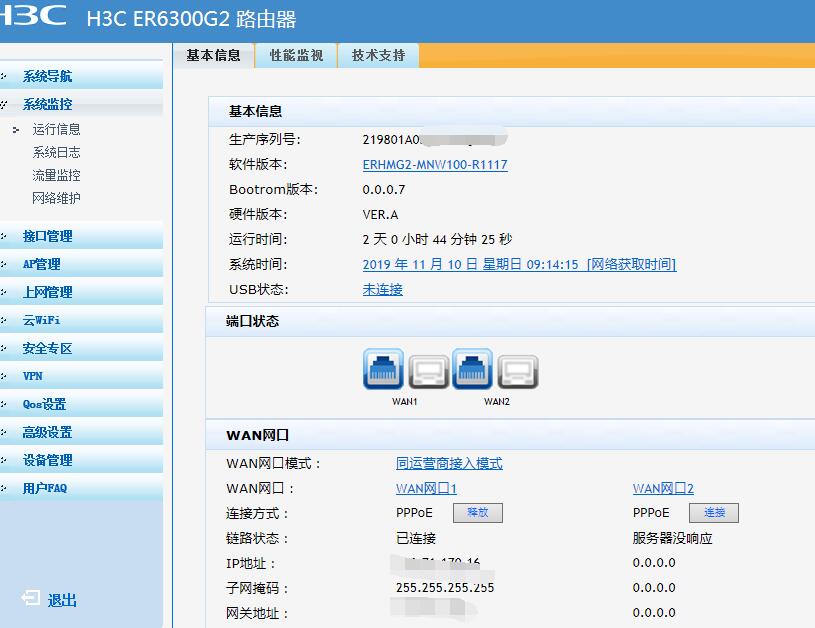Image resolution: width=815 pixels, height=628 pixels.
Task: Click WAN2 link status 服务器没响应
Action: point(672,538)
